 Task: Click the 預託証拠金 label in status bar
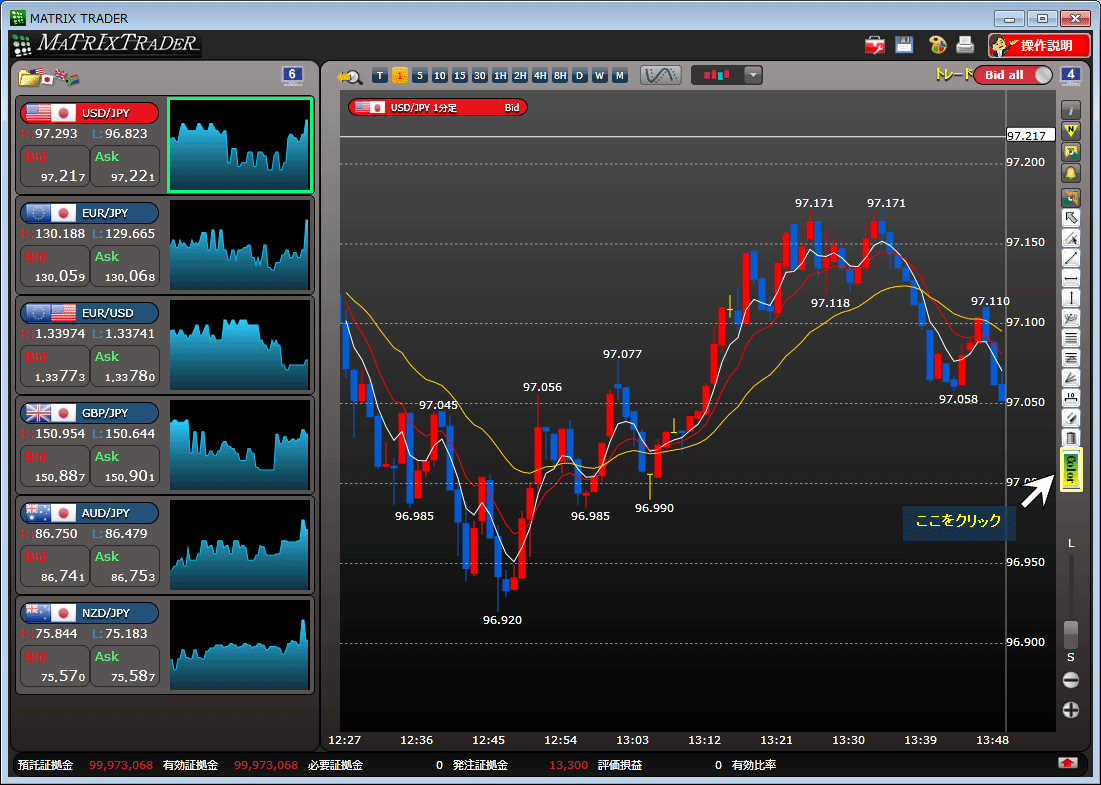click(46, 765)
